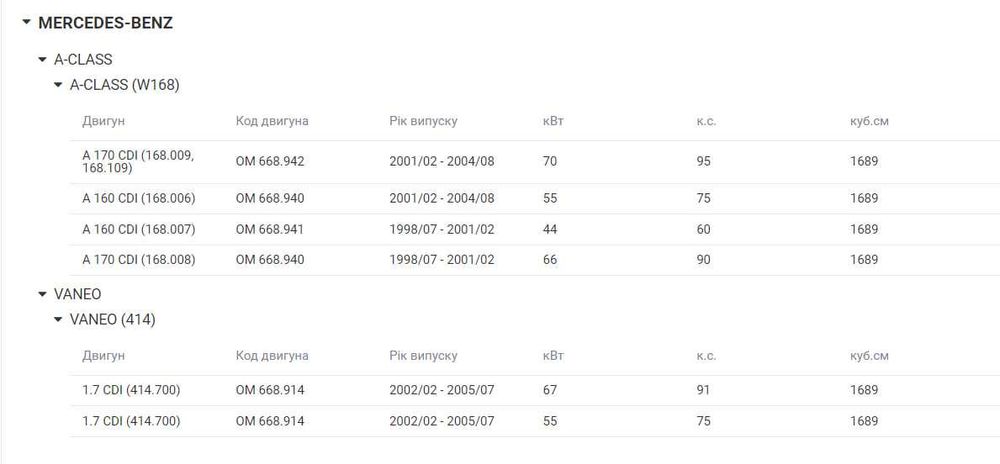
Task: Click the A 170 CDI (168.008) engine
Action: (x=138, y=259)
